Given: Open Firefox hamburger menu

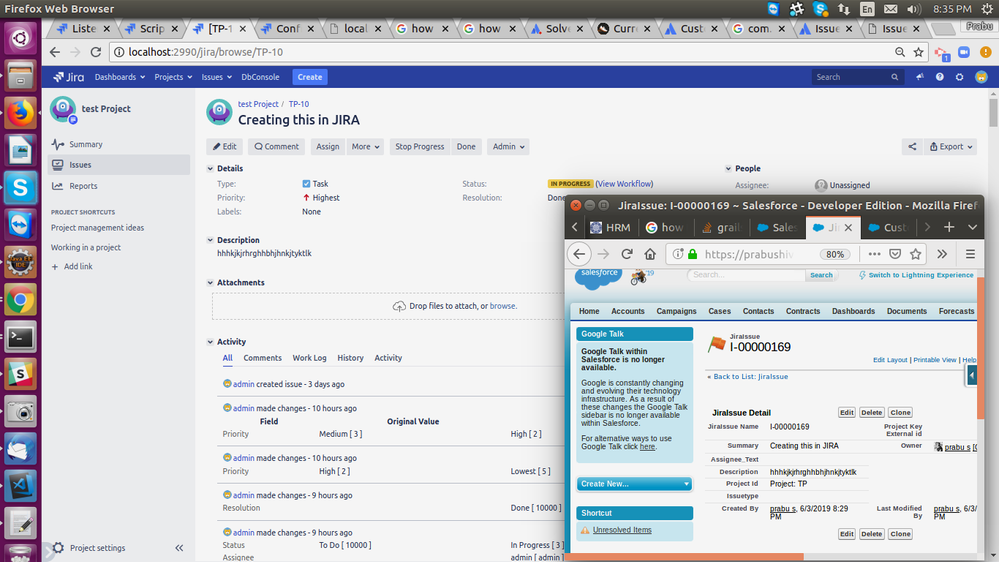Looking at the screenshot, I should pos(970,254).
